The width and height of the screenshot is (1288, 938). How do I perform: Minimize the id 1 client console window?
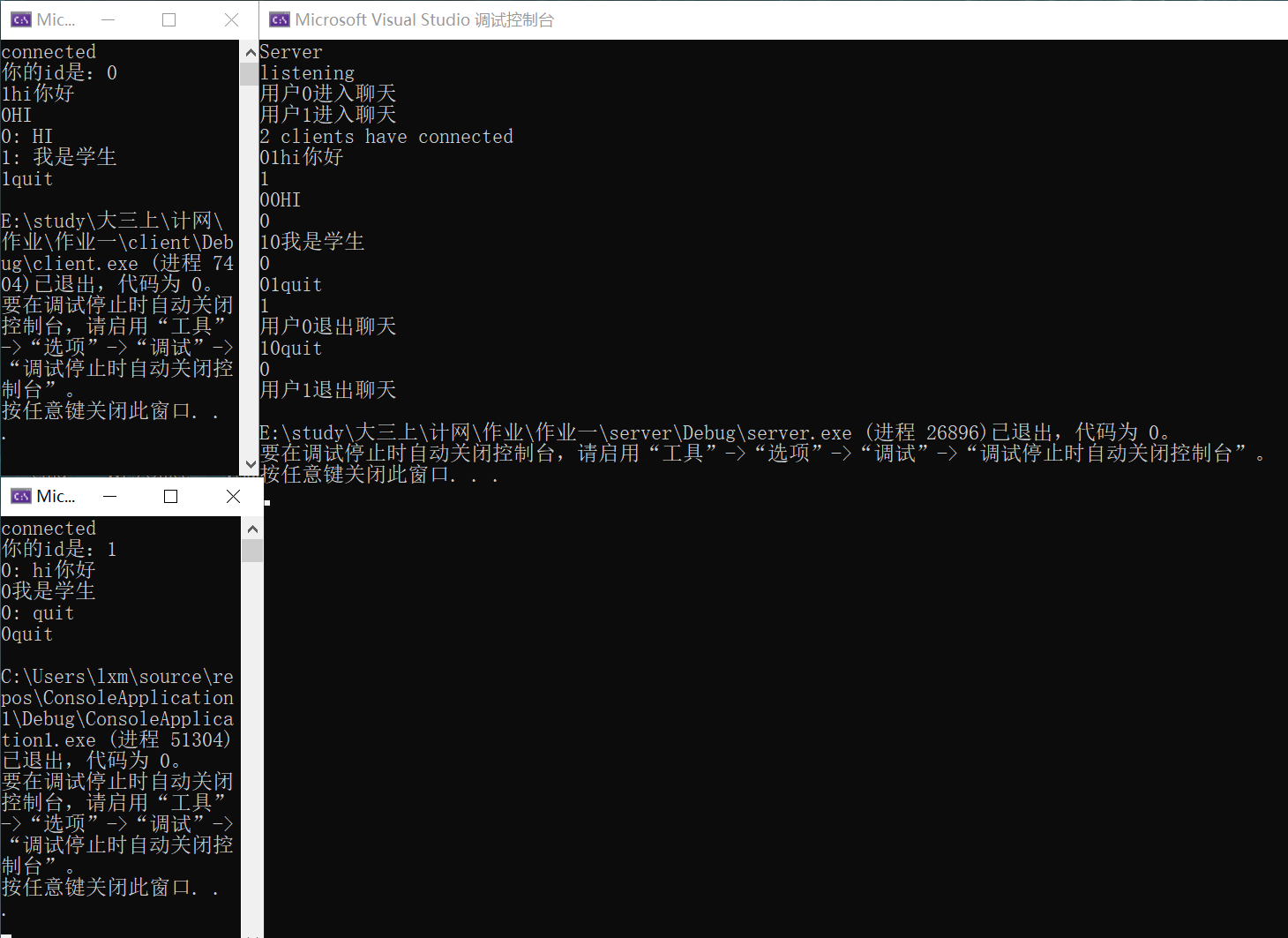pos(110,496)
